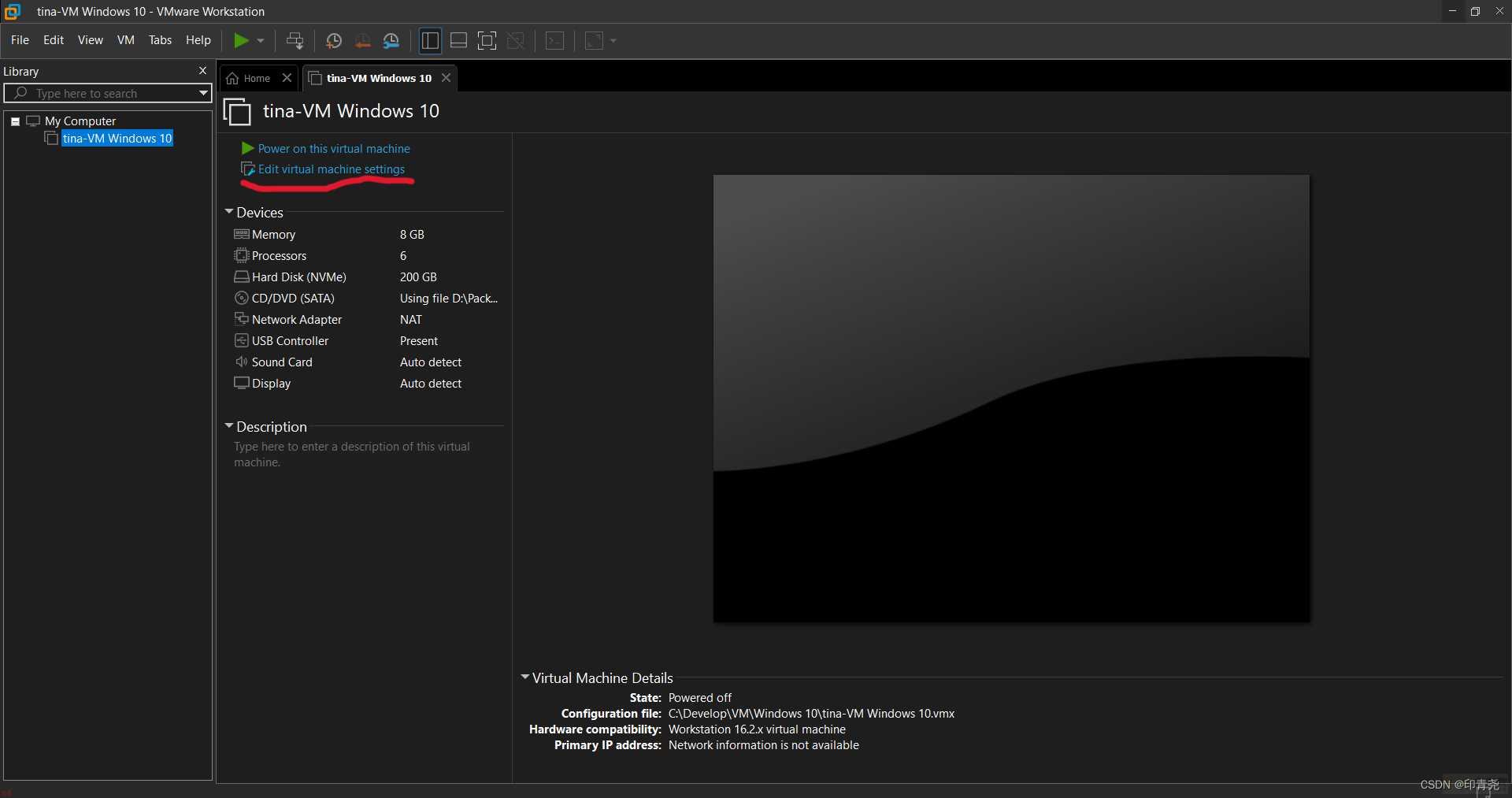Click the Using file D:\Pack... value
Viewport: 1512px width, 798px height.
coord(449,299)
